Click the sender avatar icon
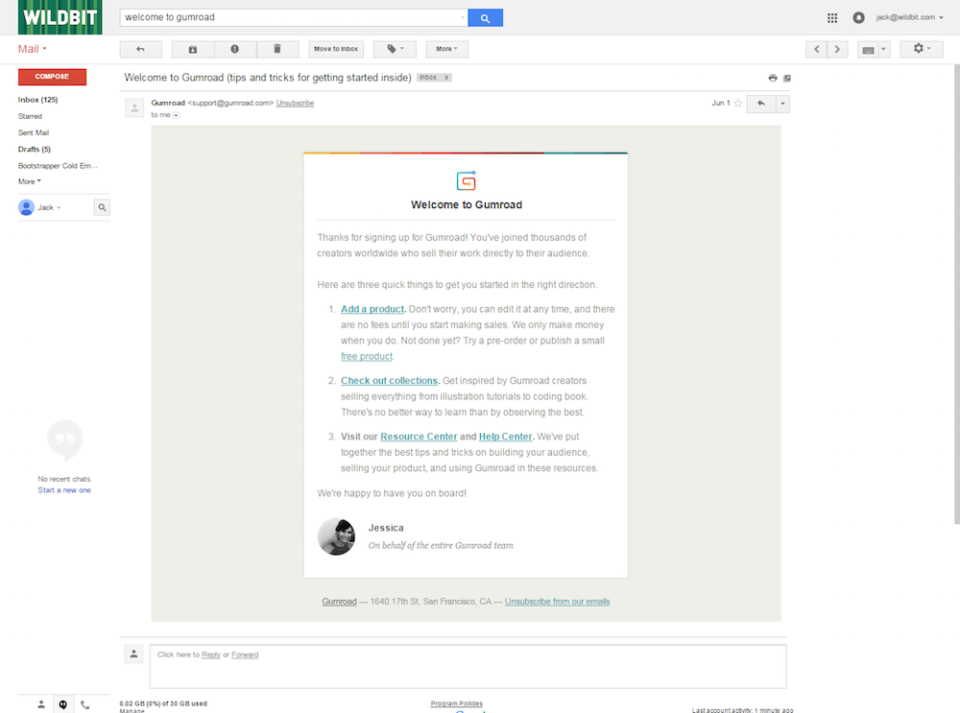This screenshot has width=960, height=713. [134, 108]
